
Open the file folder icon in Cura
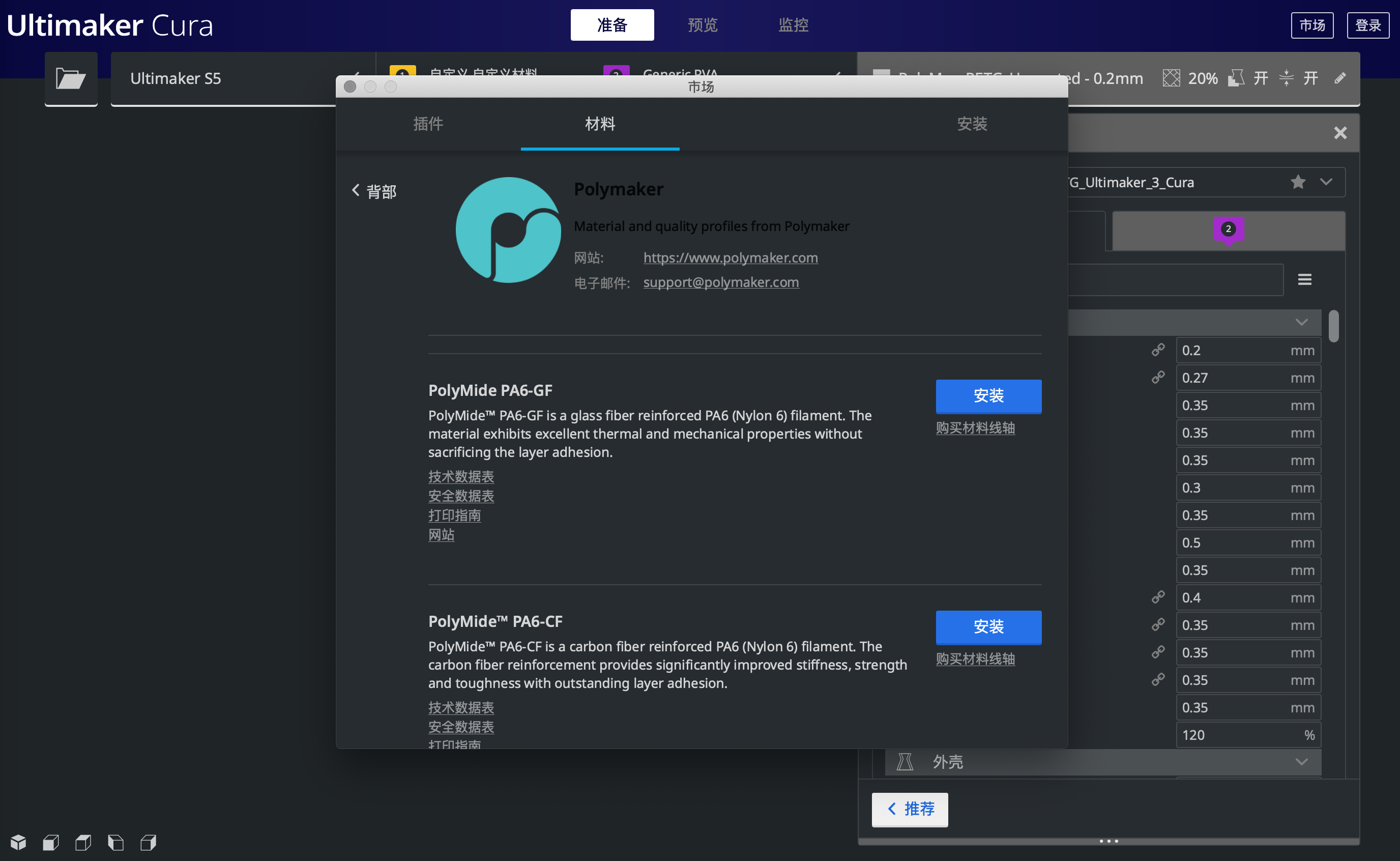click(x=71, y=78)
